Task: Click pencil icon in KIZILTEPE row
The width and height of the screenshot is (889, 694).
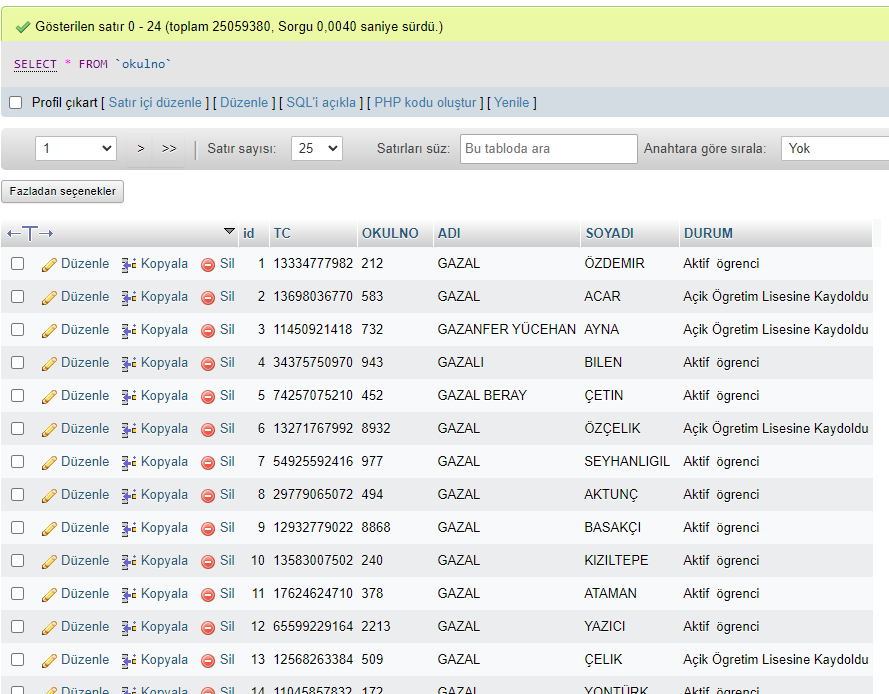Action: [49, 561]
